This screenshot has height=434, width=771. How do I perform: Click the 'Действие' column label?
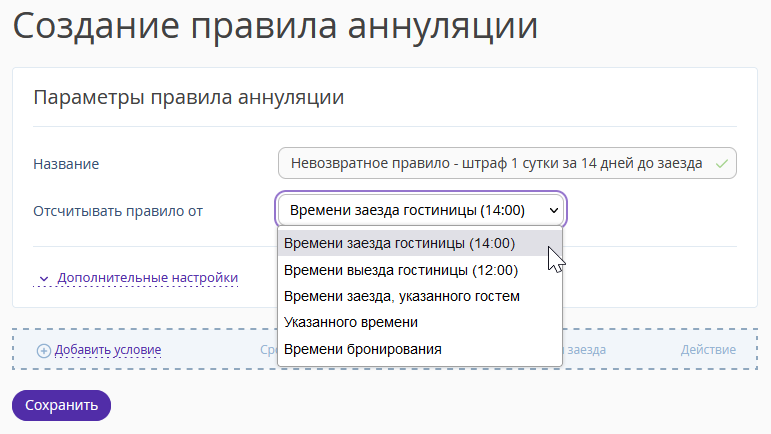pos(708,349)
